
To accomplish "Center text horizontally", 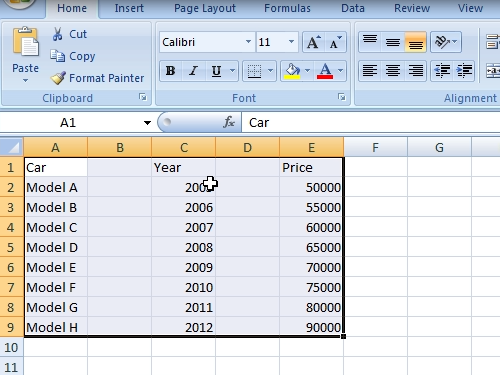I will click(393, 71).
